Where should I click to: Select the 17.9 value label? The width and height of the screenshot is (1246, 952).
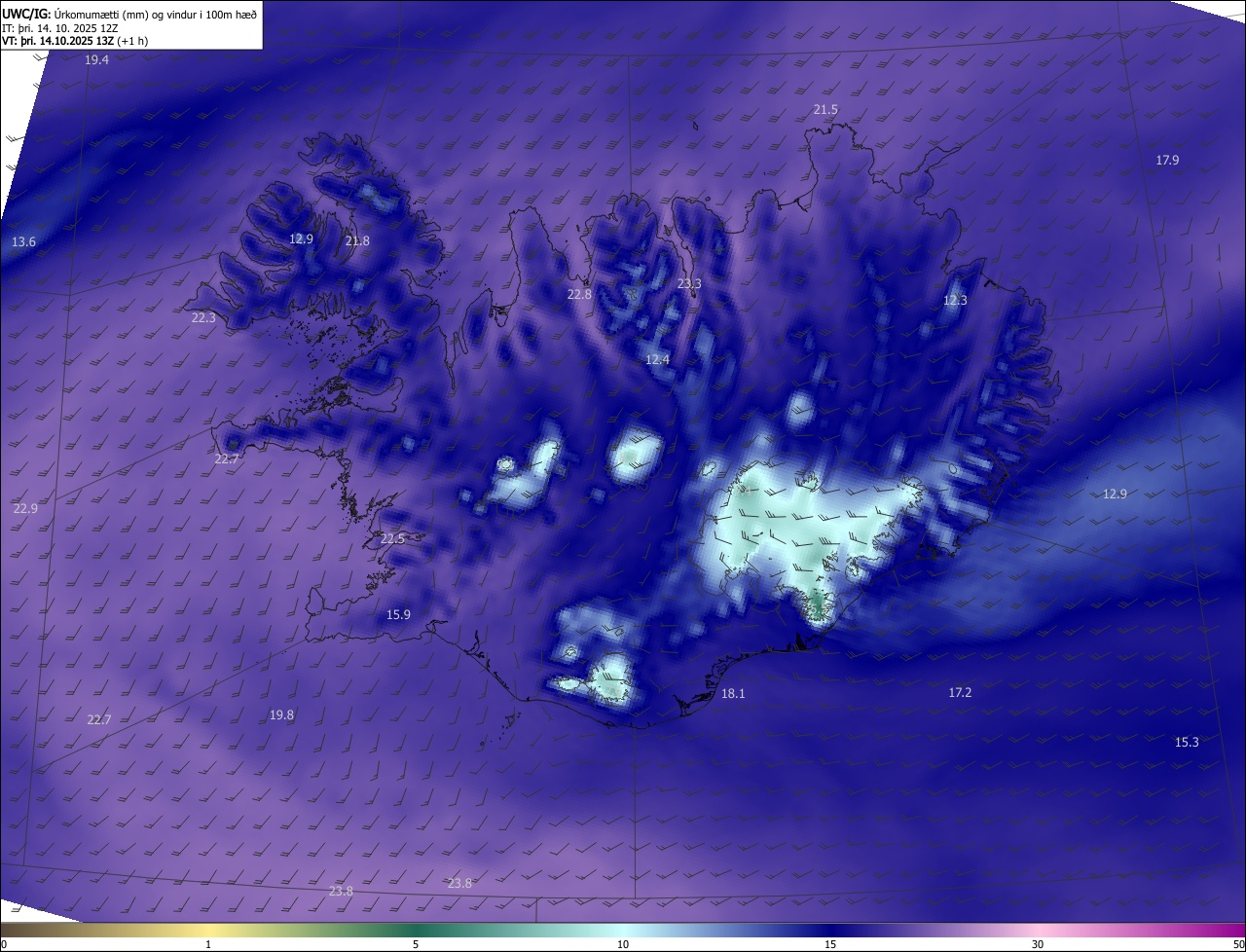1167,160
